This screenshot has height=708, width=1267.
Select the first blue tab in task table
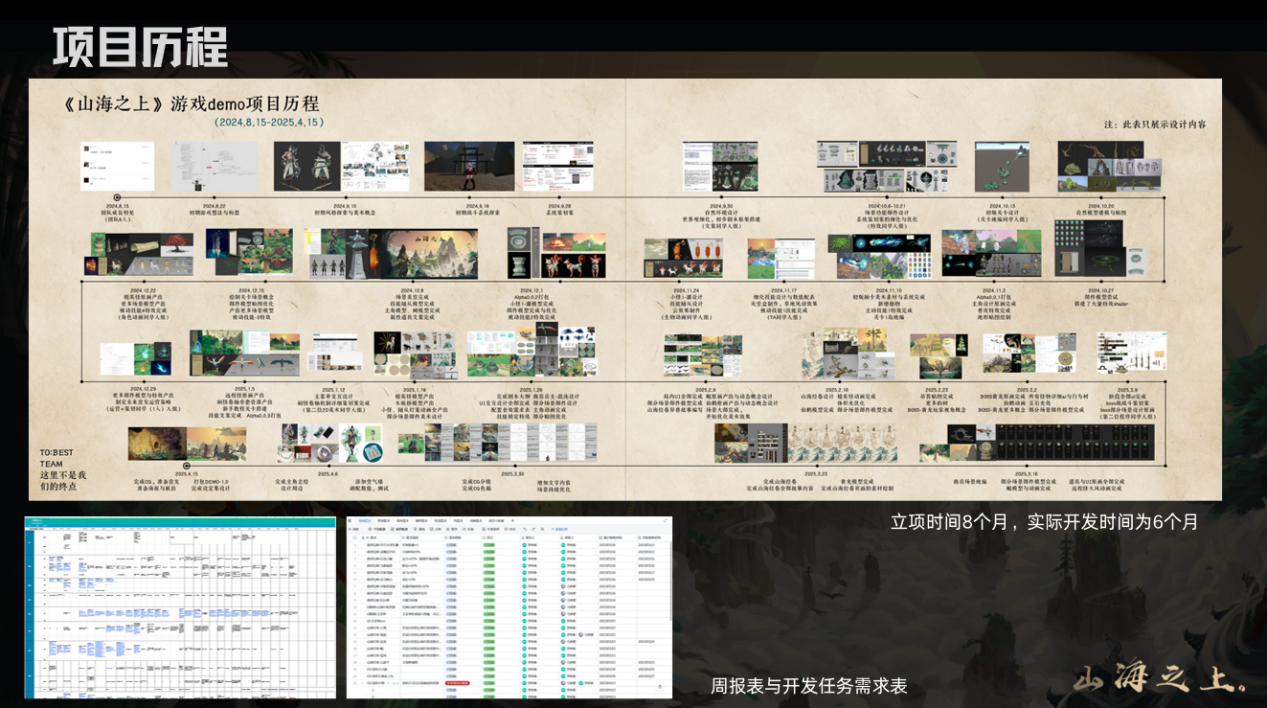point(363,521)
